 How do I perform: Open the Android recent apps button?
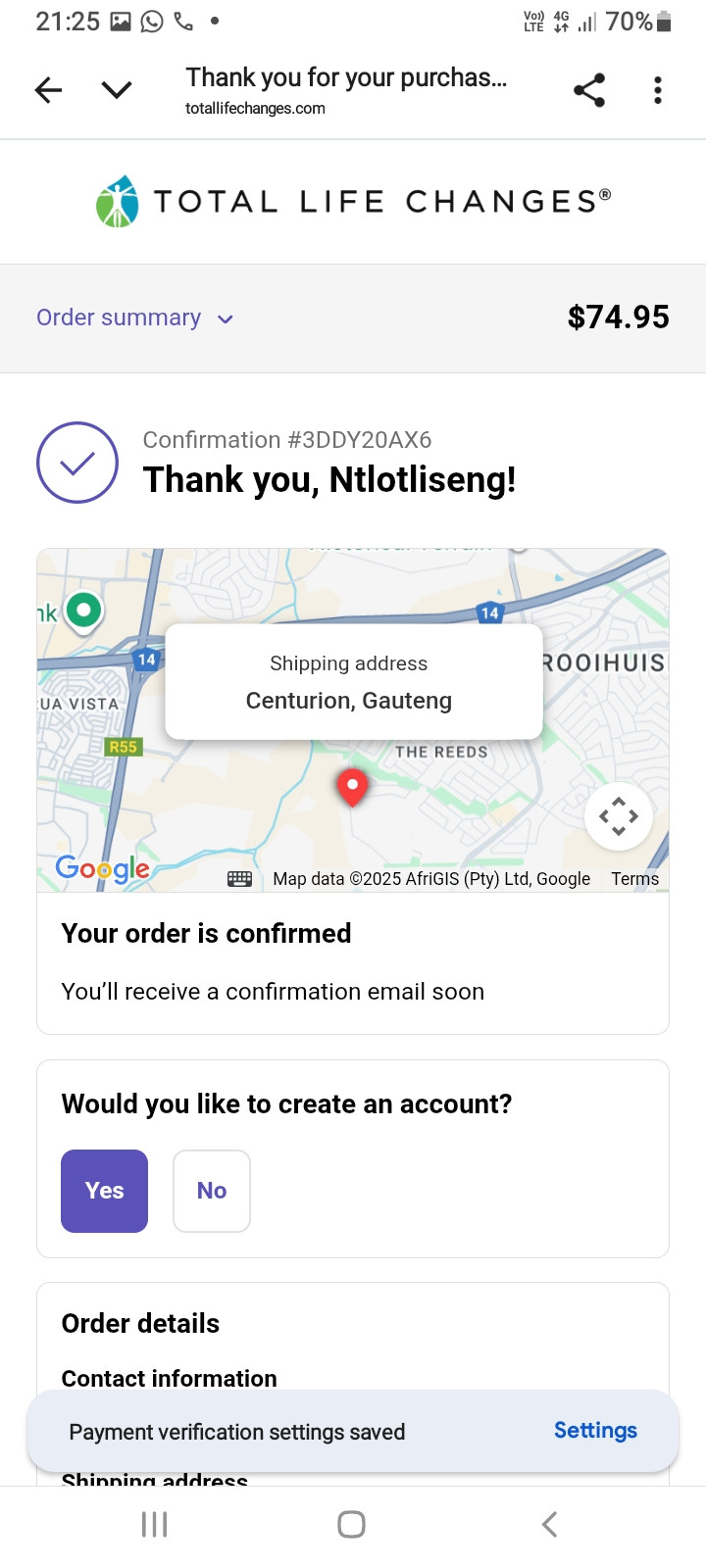point(155,1524)
